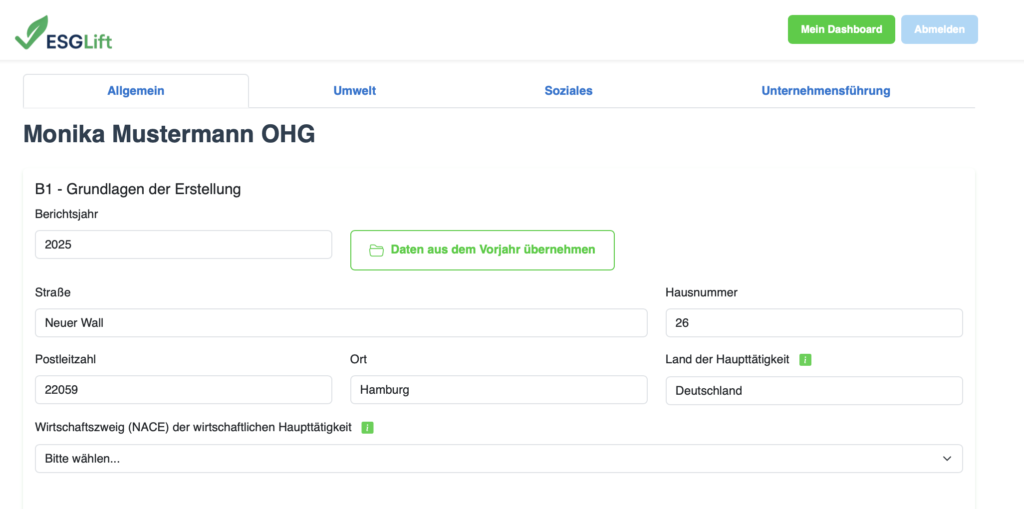Click the chevron arrow of NACE dropdown
Screen dimensions: 1024x509
947,458
